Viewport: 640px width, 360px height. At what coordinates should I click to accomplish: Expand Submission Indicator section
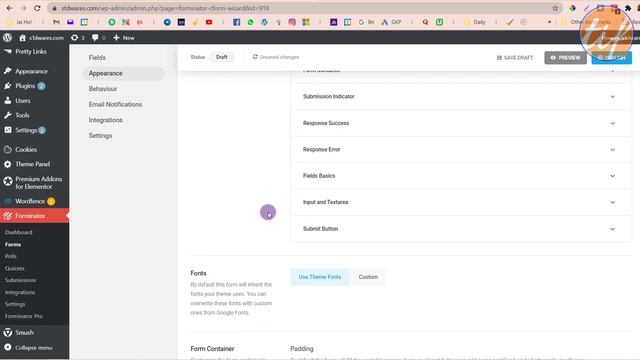point(461,97)
